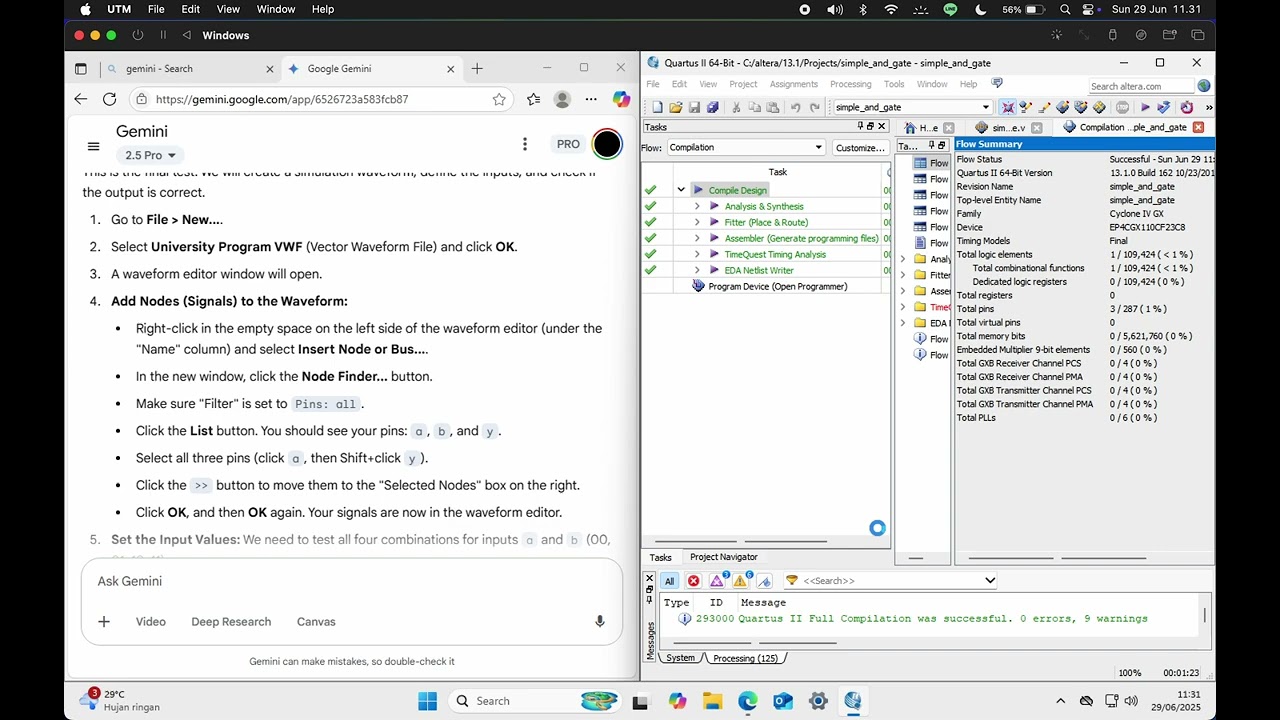
Task: Click Gemini microphone icon
Action: (600, 621)
